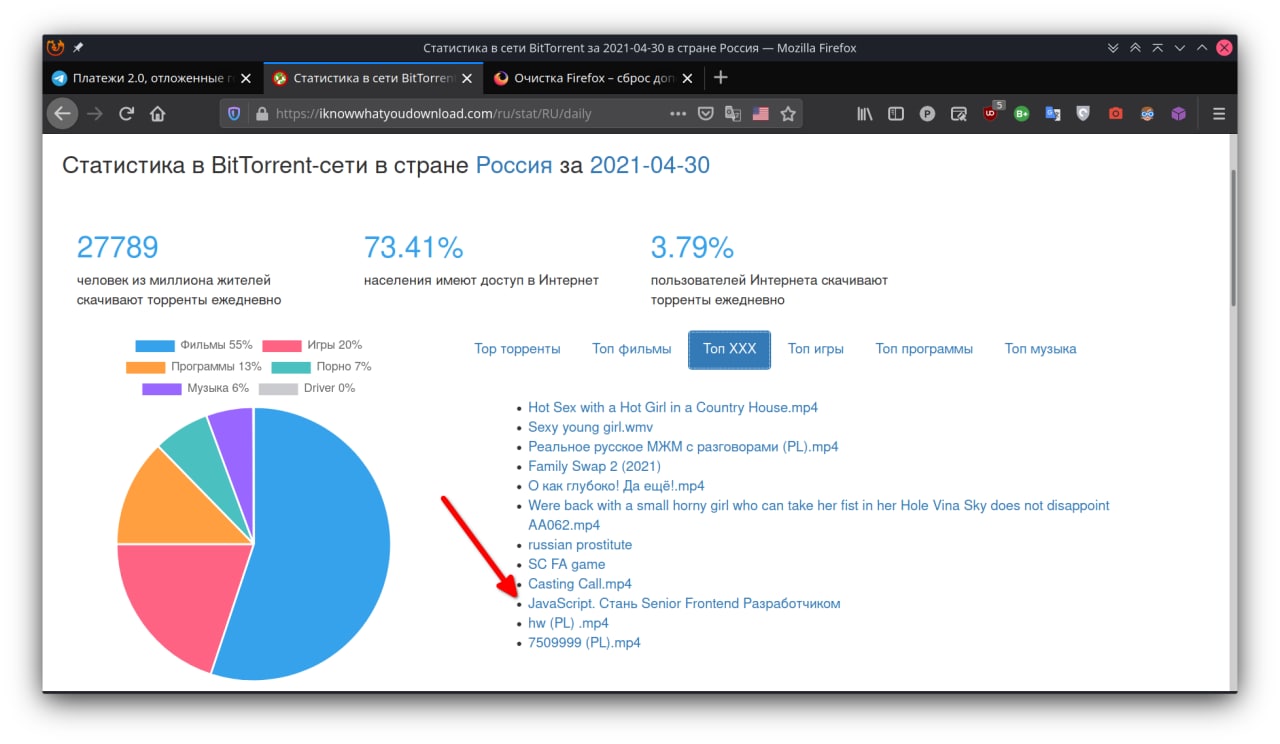Open the tracking protection shield icon
The height and width of the screenshot is (744, 1280).
[x=235, y=114]
